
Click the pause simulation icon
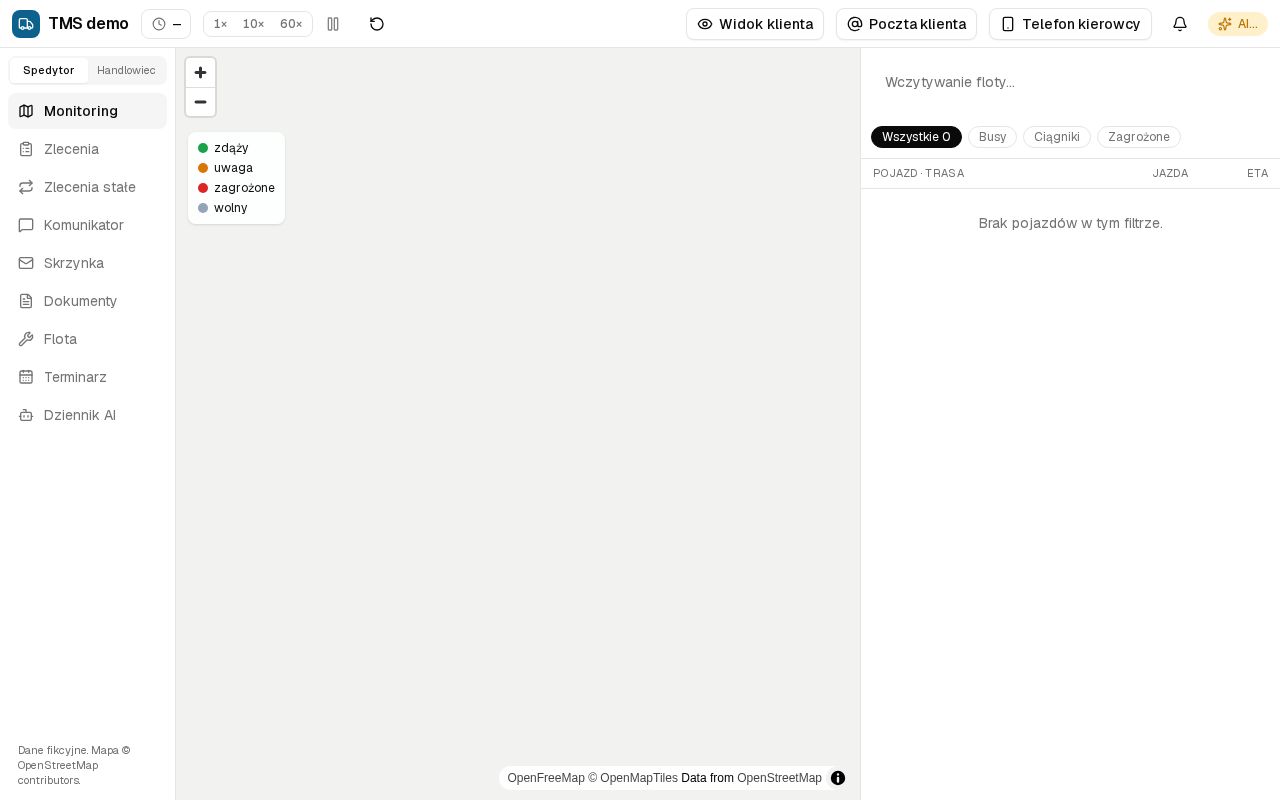point(333,24)
